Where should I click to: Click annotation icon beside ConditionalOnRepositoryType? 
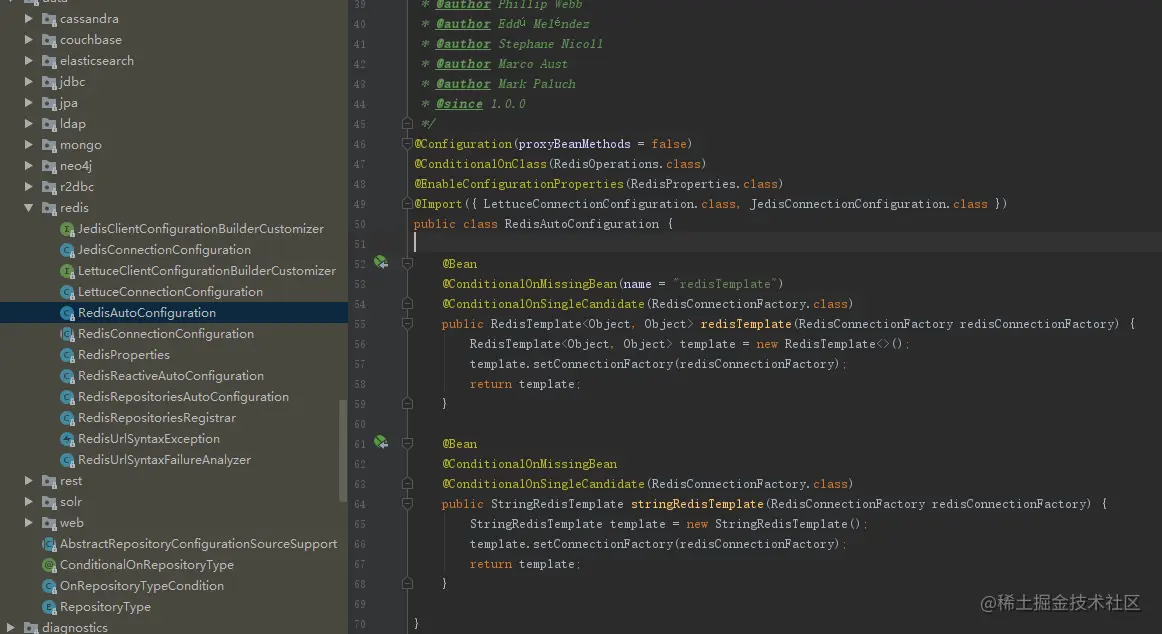click(49, 564)
